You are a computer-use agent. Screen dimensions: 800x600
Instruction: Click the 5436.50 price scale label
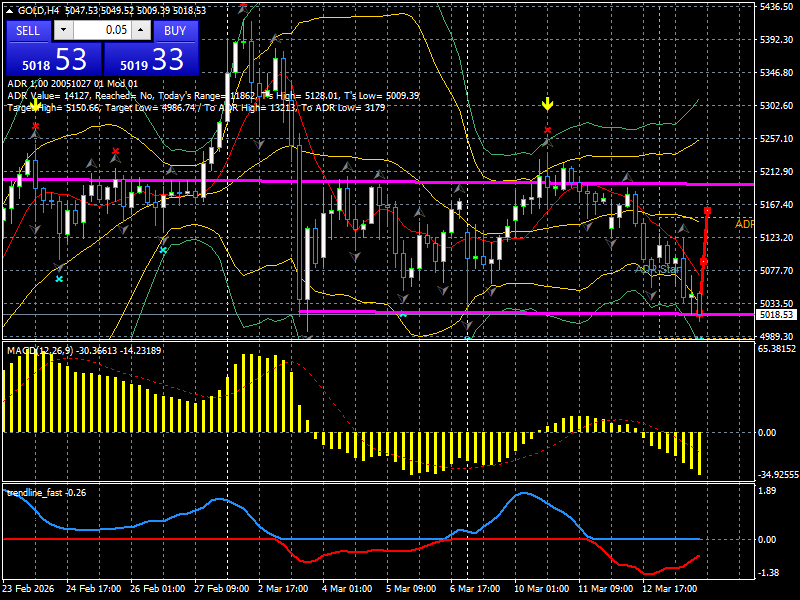point(777,7)
